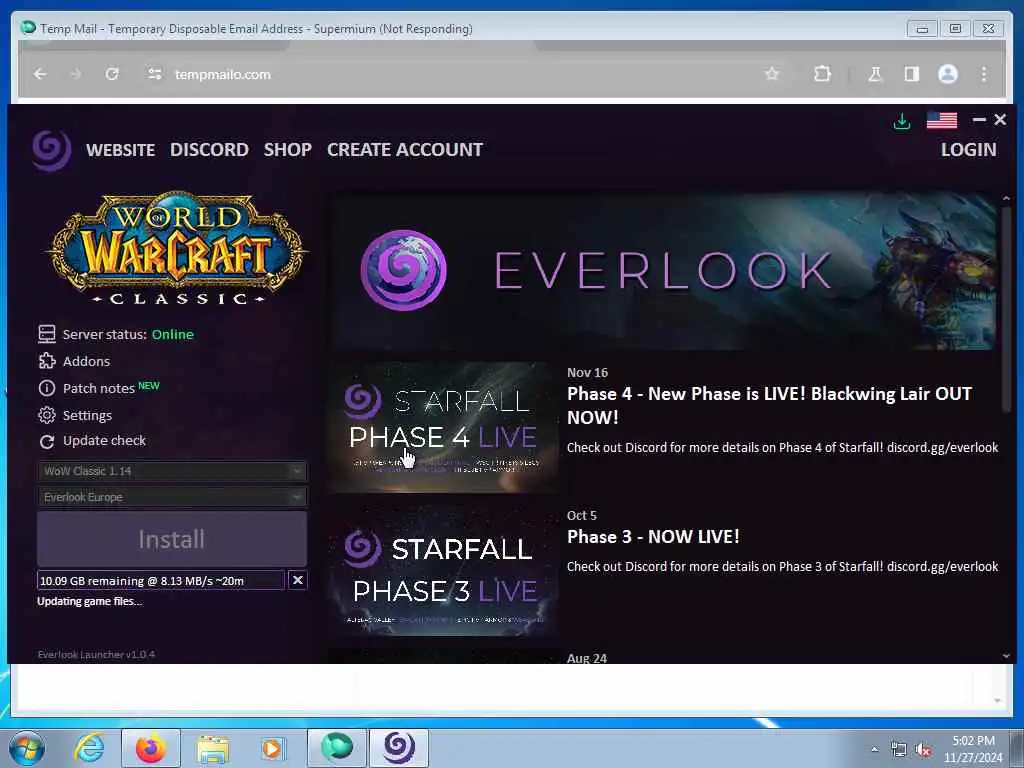Click the Everlook swirl logo in launcher header
The height and width of the screenshot is (768, 1024).
point(52,150)
